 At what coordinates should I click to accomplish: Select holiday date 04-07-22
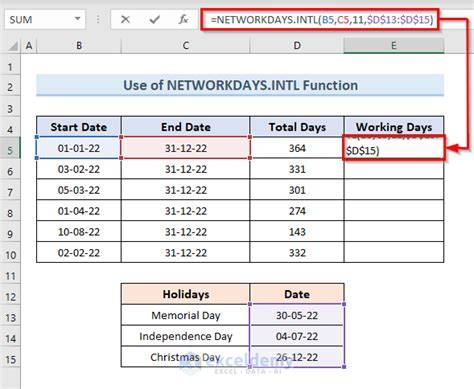(x=297, y=336)
